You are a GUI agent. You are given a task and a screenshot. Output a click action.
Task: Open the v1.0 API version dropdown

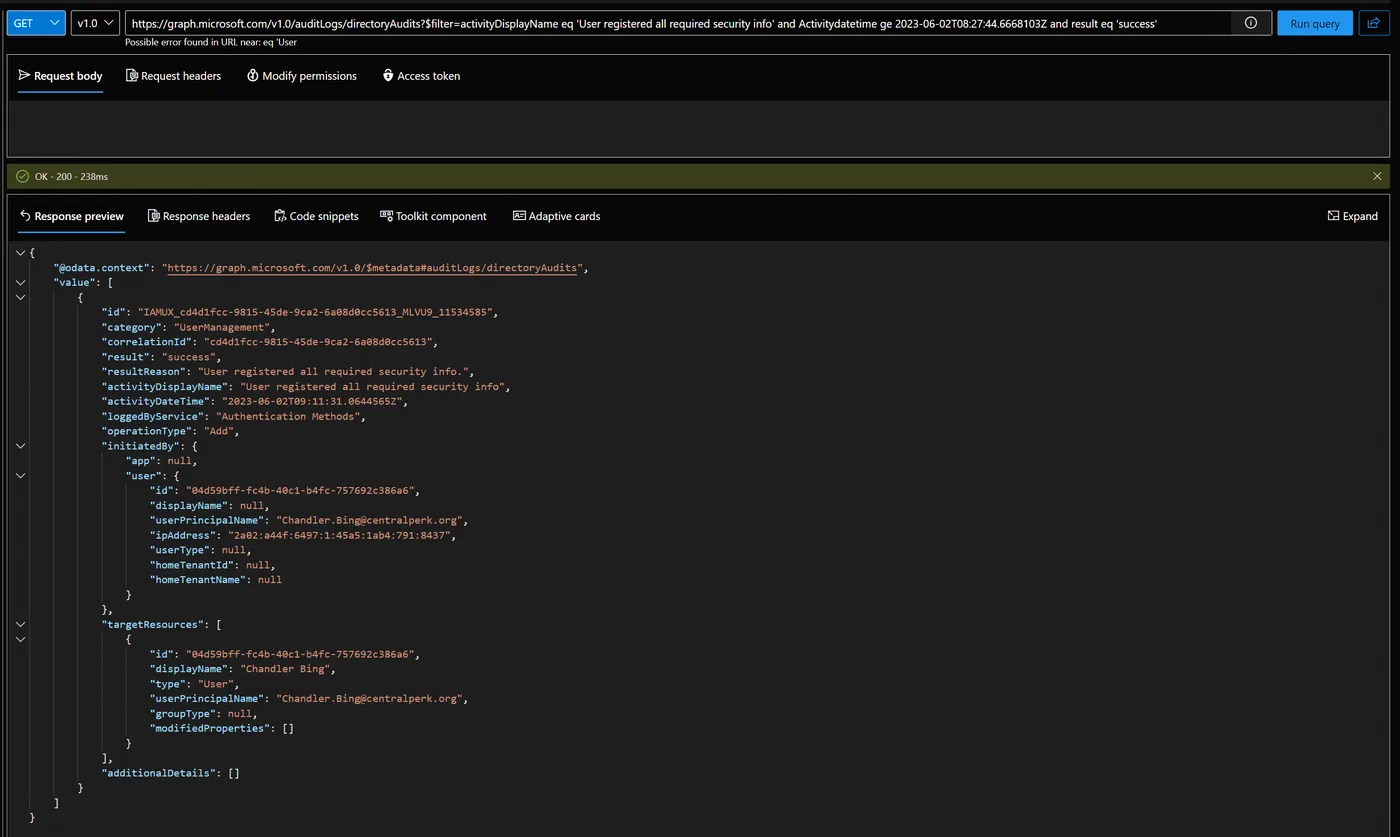[95, 23]
